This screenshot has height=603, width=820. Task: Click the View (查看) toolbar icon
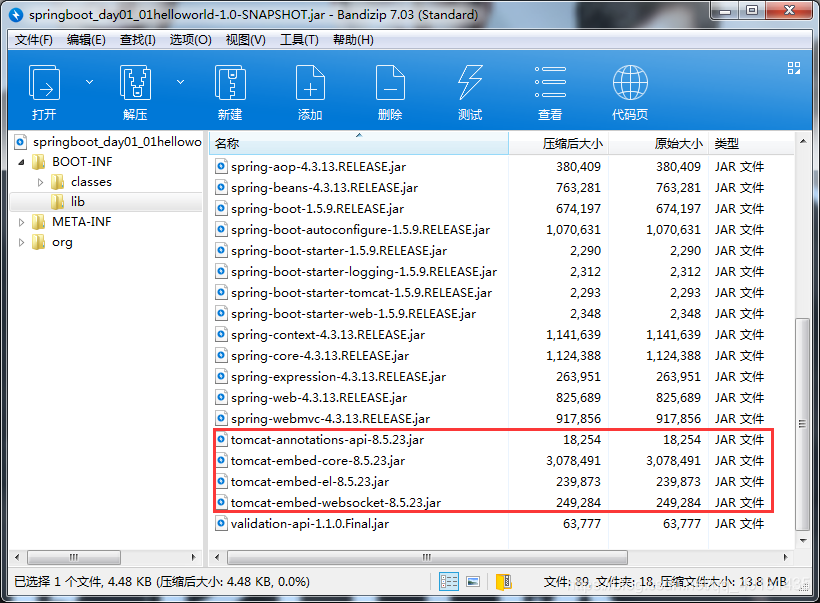tap(550, 82)
